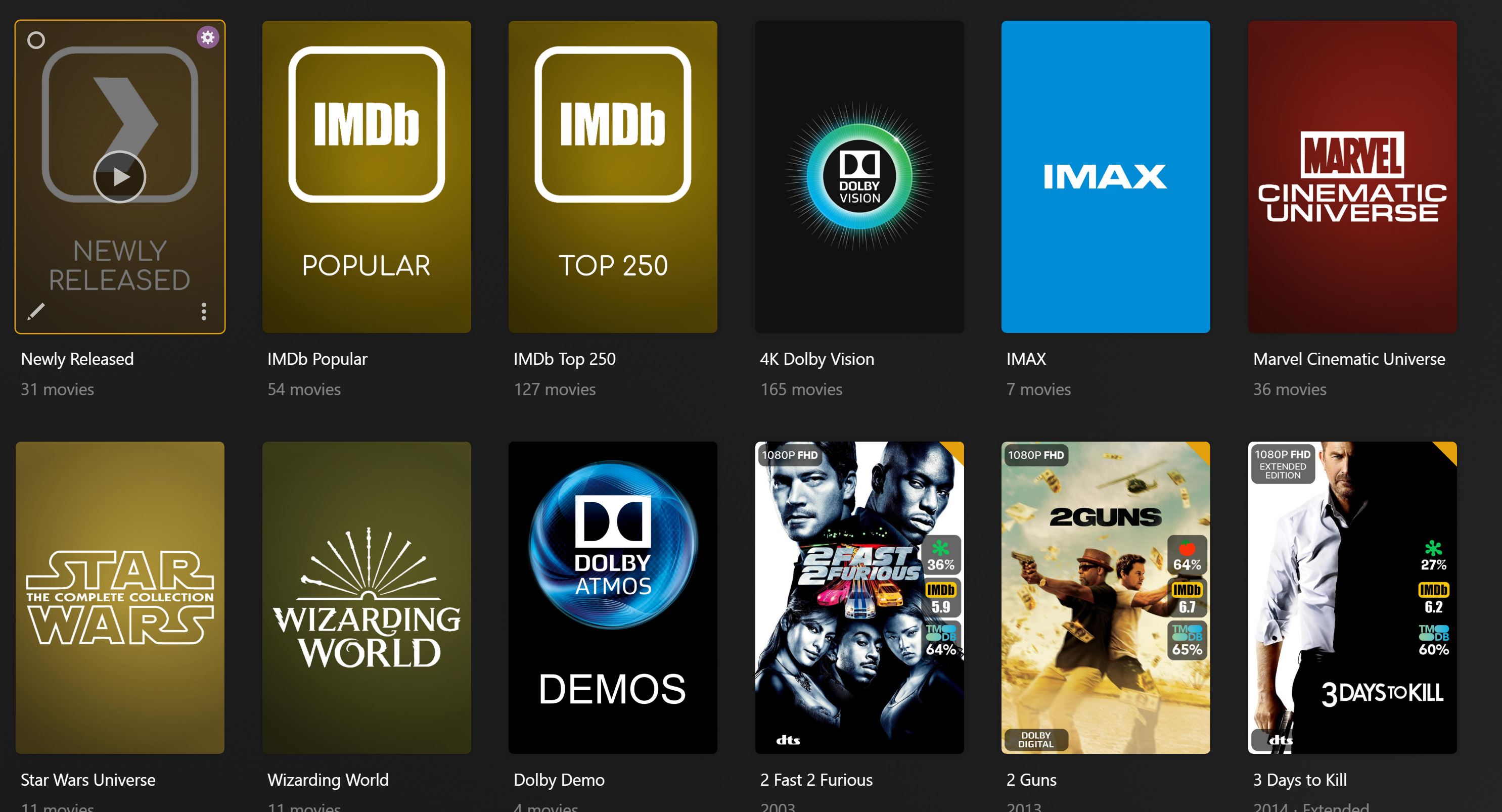This screenshot has width=1502, height=812.
Task: Edit Newly Released with the pencil icon
Action: (36, 311)
